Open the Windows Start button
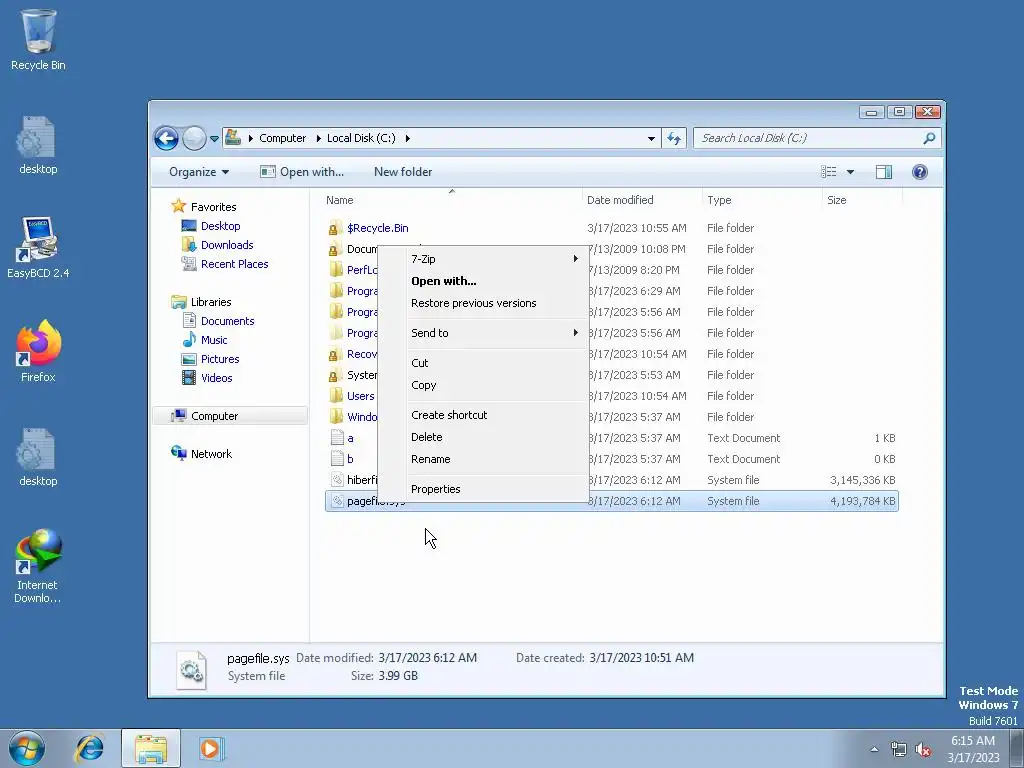This screenshot has width=1024, height=768. coord(27,748)
